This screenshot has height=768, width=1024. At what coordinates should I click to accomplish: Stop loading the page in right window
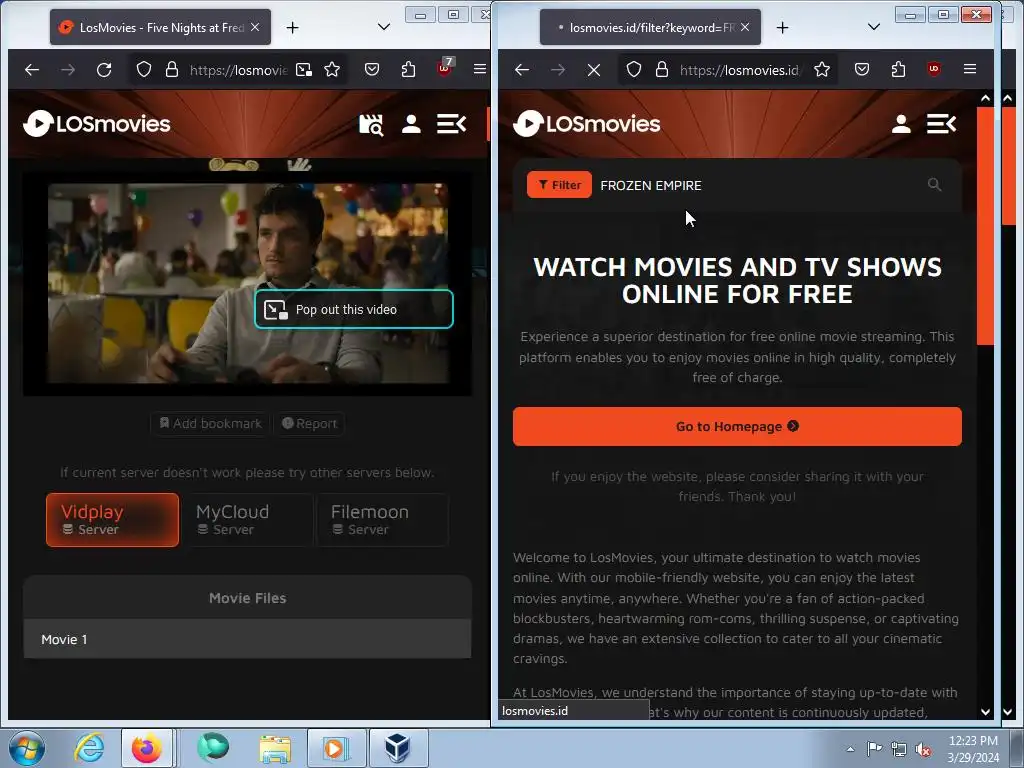(x=594, y=69)
